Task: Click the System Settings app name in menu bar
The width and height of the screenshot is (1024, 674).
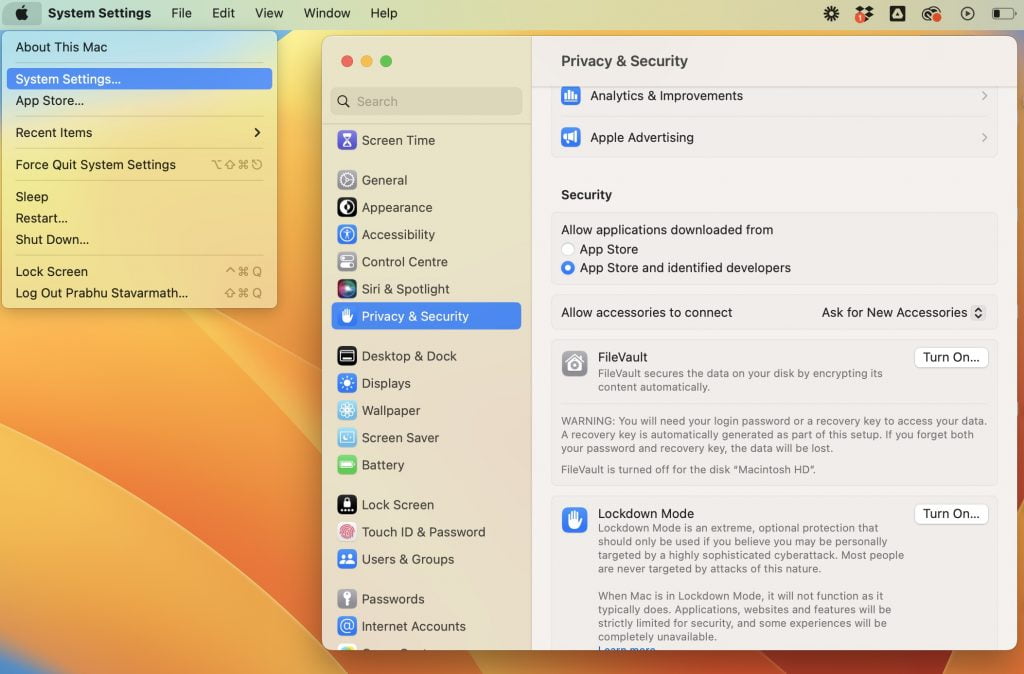Action: (x=99, y=13)
